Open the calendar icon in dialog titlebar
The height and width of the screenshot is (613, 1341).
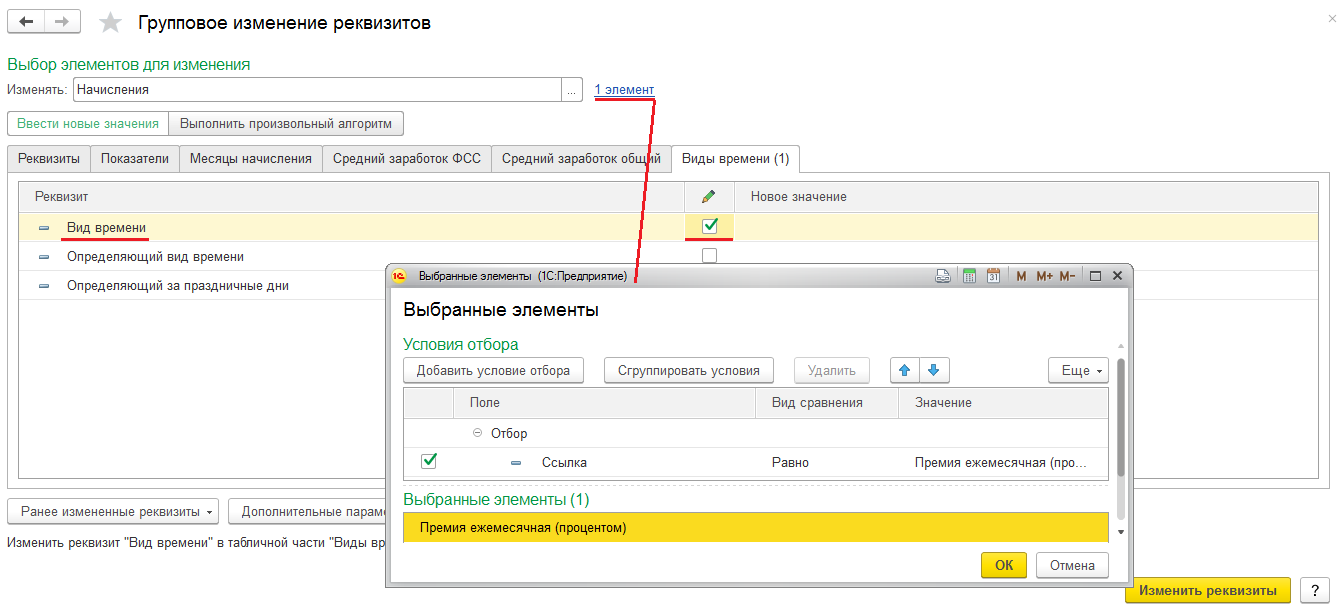(x=993, y=276)
